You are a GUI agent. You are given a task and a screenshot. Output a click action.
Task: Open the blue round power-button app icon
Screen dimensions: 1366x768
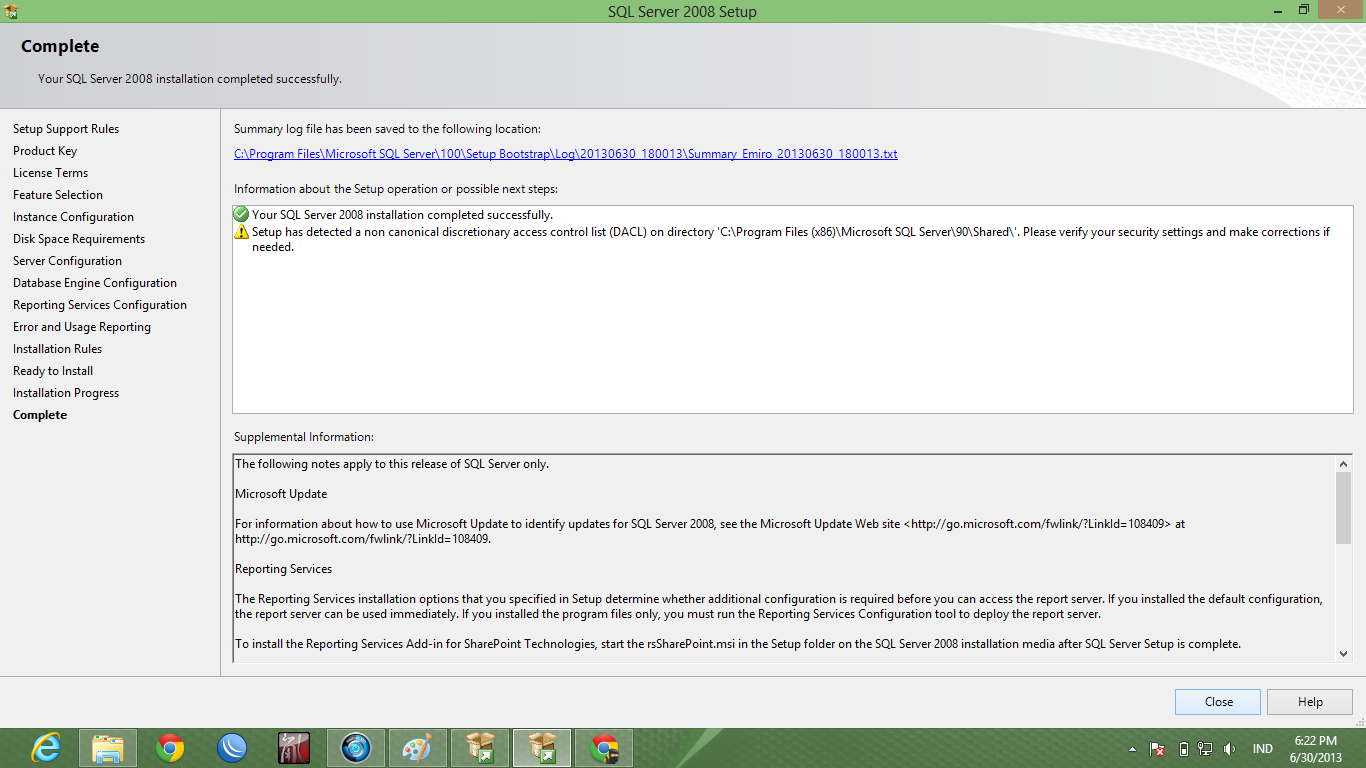coord(356,748)
